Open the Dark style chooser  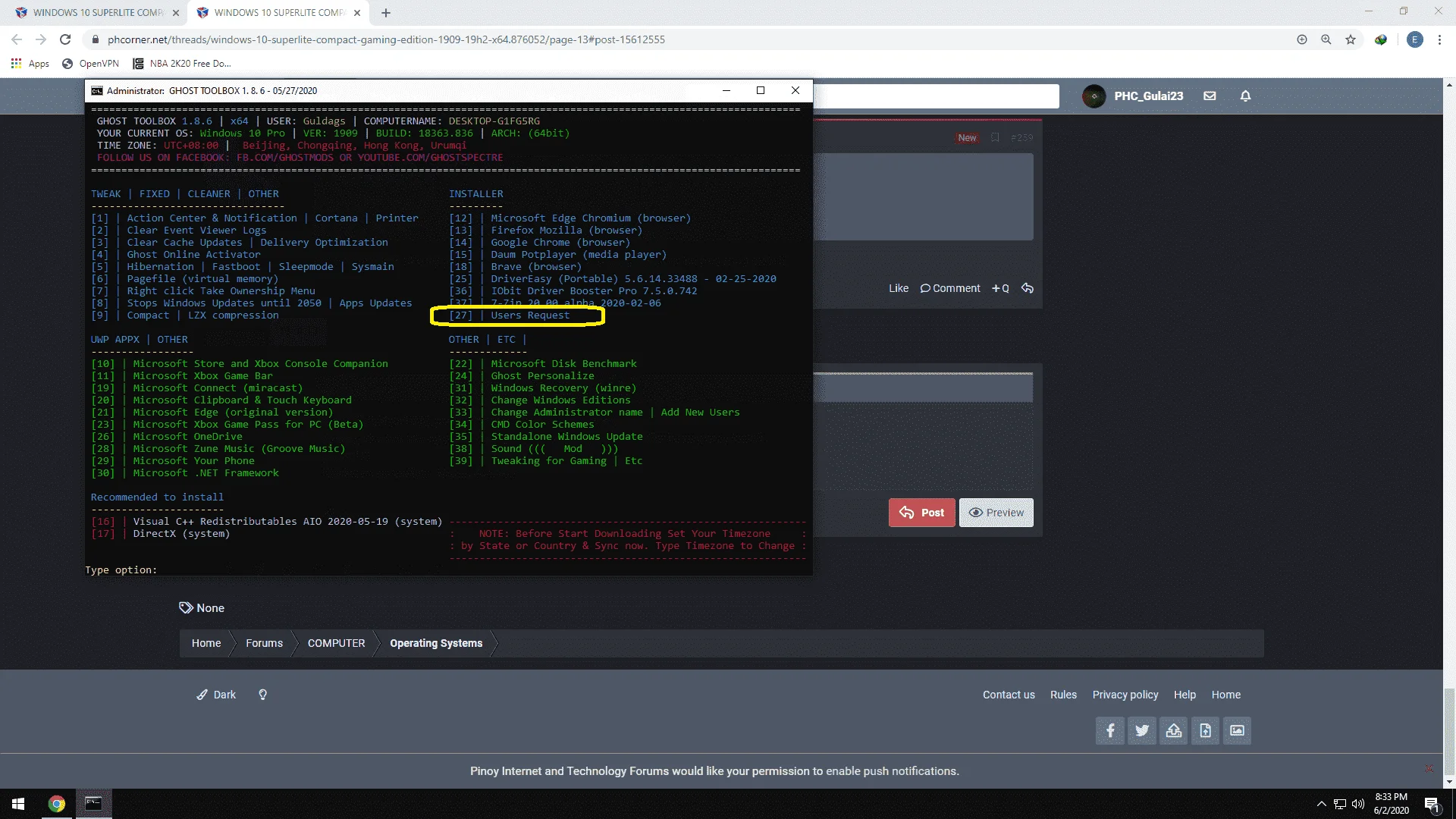pyautogui.click(x=216, y=695)
